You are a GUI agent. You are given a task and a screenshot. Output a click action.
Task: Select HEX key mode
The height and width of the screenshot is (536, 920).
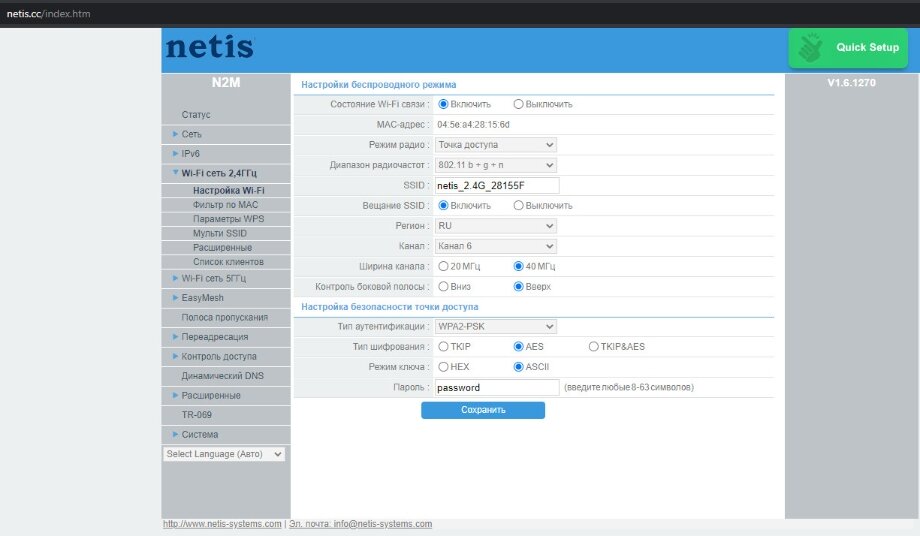point(444,367)
